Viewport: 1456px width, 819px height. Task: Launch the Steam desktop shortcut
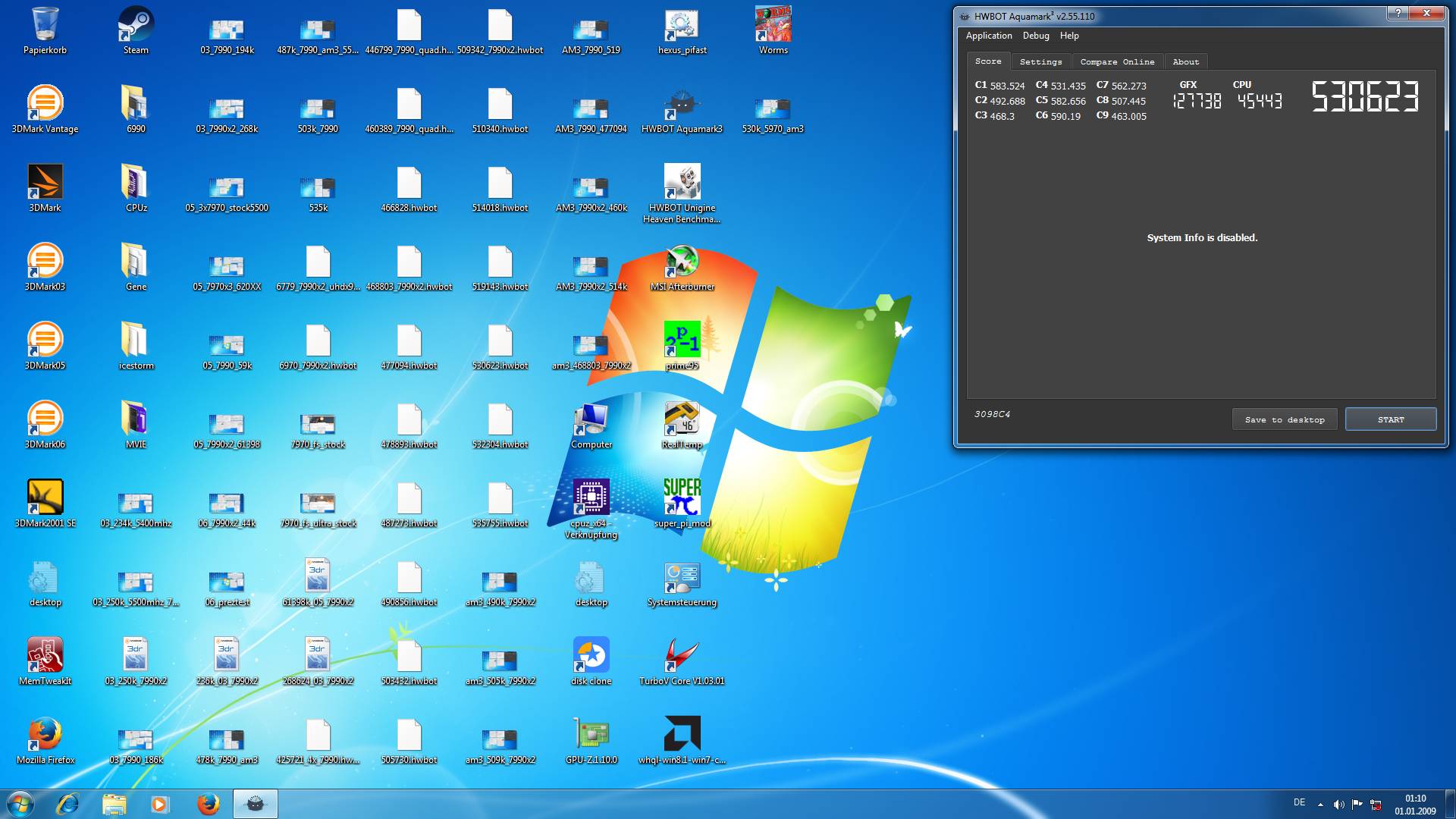click(x=136, y=30)
